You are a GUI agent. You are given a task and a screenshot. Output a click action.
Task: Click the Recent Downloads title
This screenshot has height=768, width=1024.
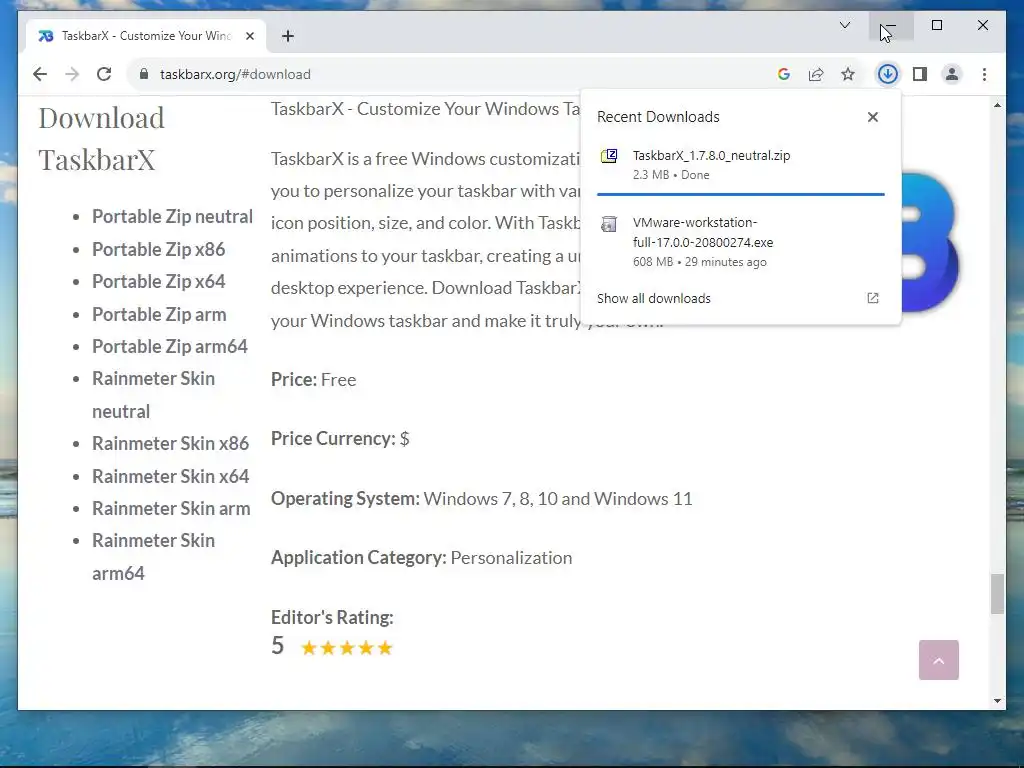658,117
